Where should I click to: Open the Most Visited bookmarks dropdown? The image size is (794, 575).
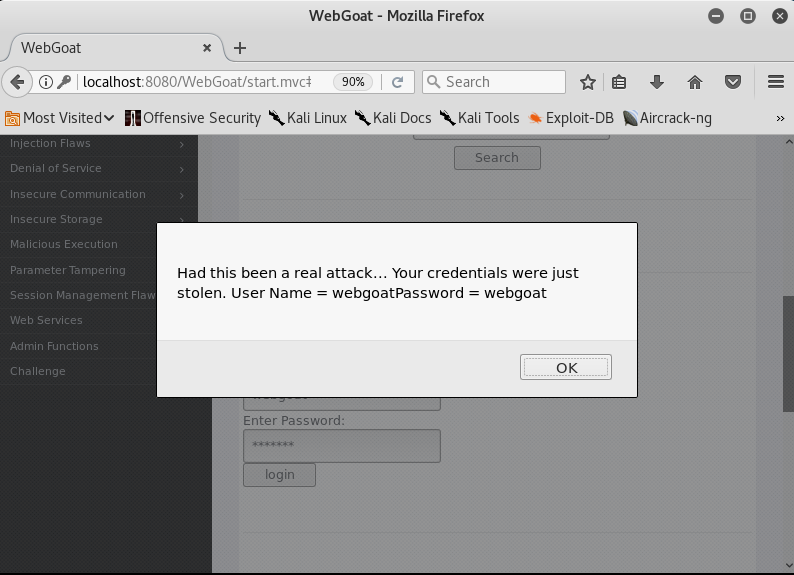point(59,118)
